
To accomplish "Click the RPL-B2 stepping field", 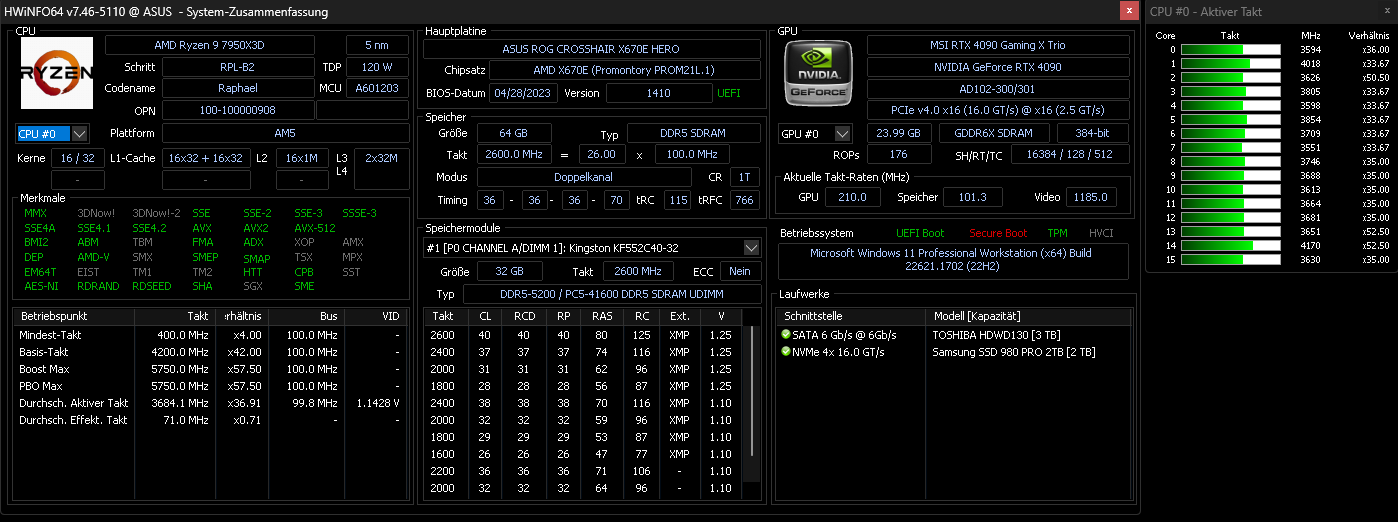I will click(x=238, y=67).
